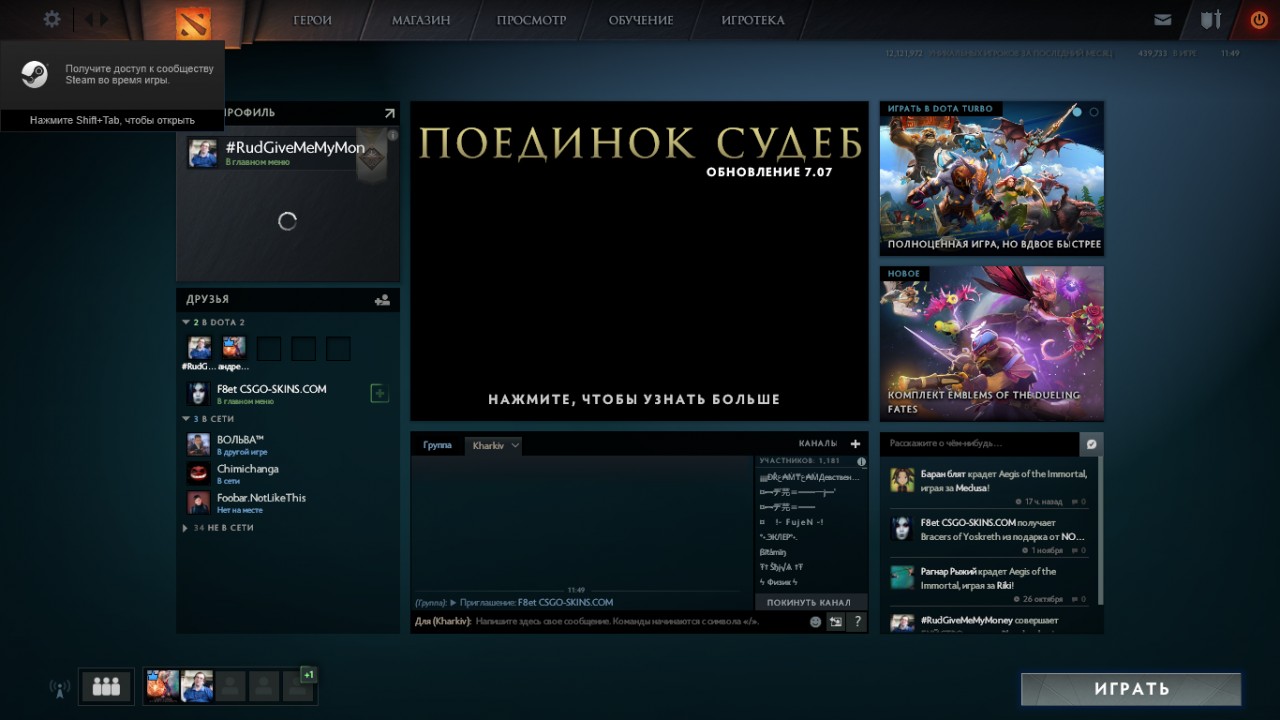Click the андре... avatar in the Dota 2 friends row
This screenshot has height=720, width=1280.
[234, 348]
